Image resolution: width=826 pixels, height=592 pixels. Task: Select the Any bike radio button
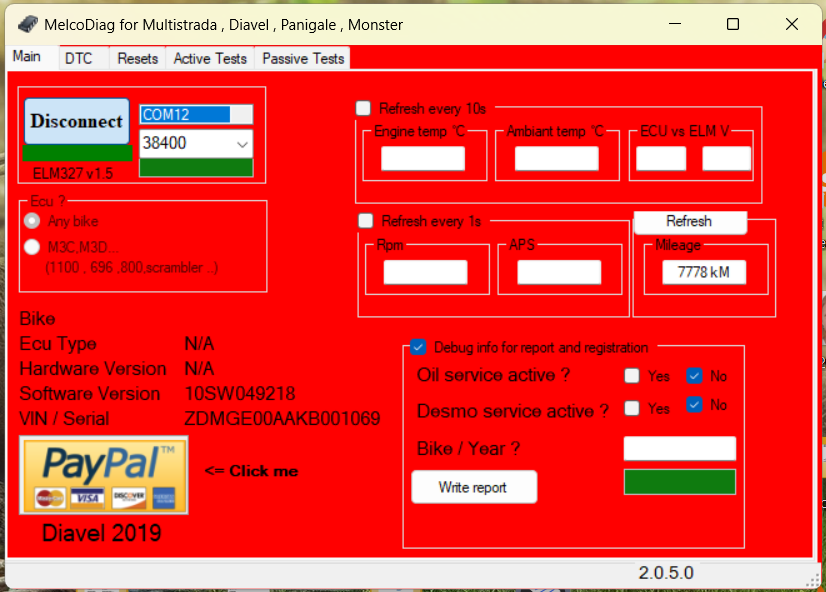point(32,221)
